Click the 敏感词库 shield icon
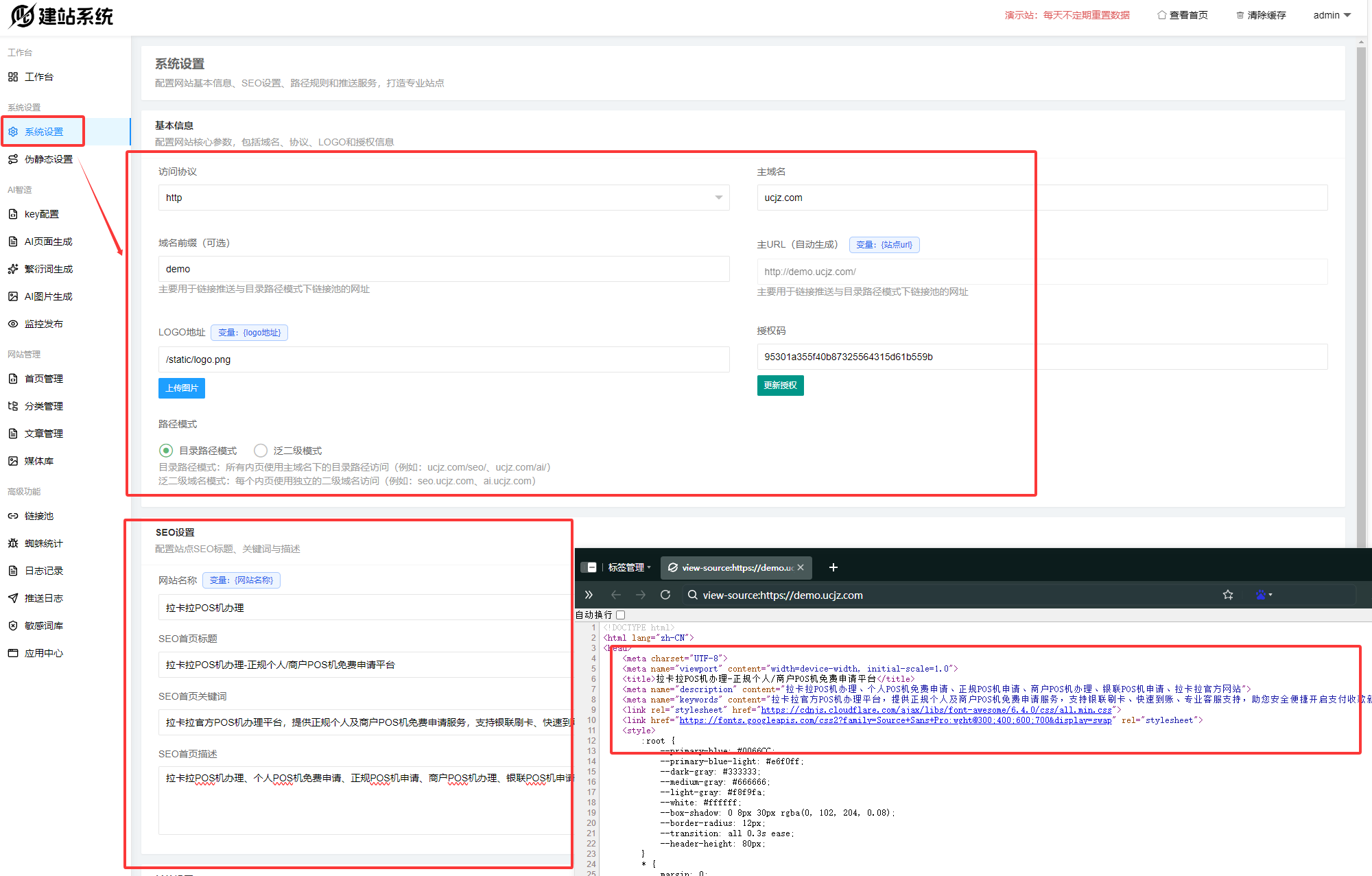Viewport: 1372px width, 876px height. point(13,626)
